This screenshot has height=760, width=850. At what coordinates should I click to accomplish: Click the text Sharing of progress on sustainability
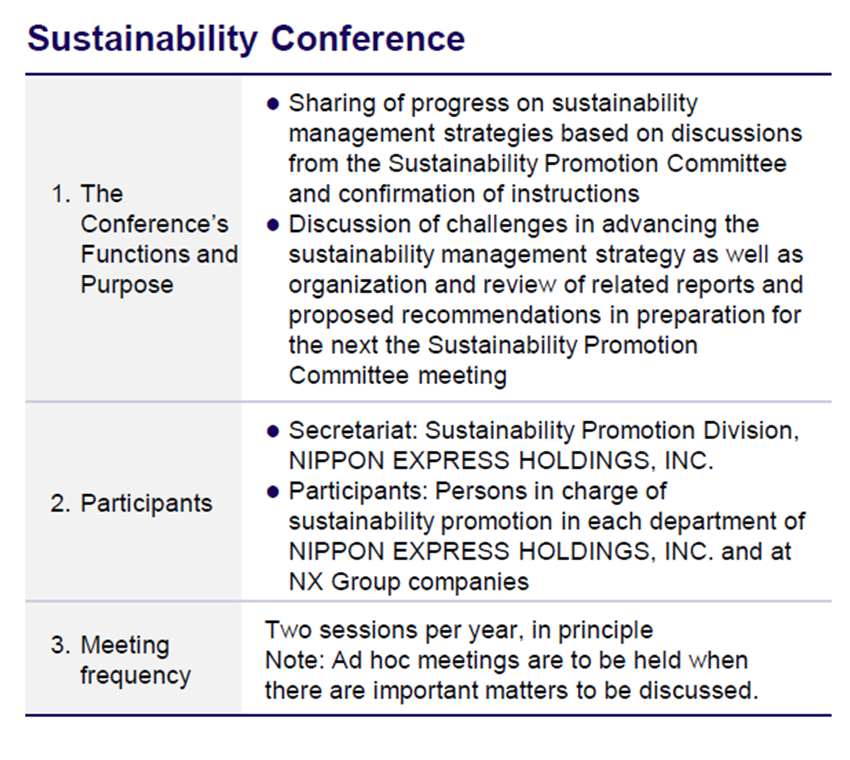493,104
